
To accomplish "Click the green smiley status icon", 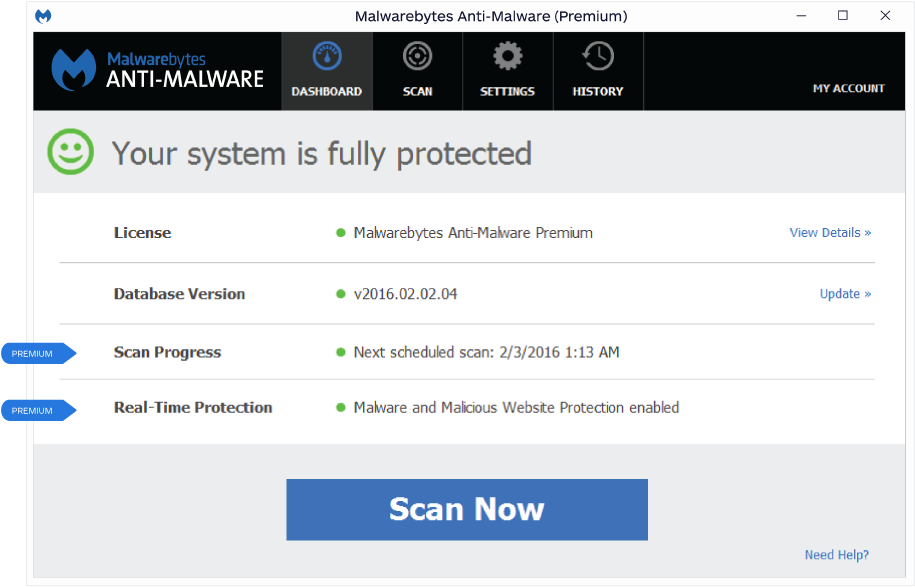I will tap(71, 153).
